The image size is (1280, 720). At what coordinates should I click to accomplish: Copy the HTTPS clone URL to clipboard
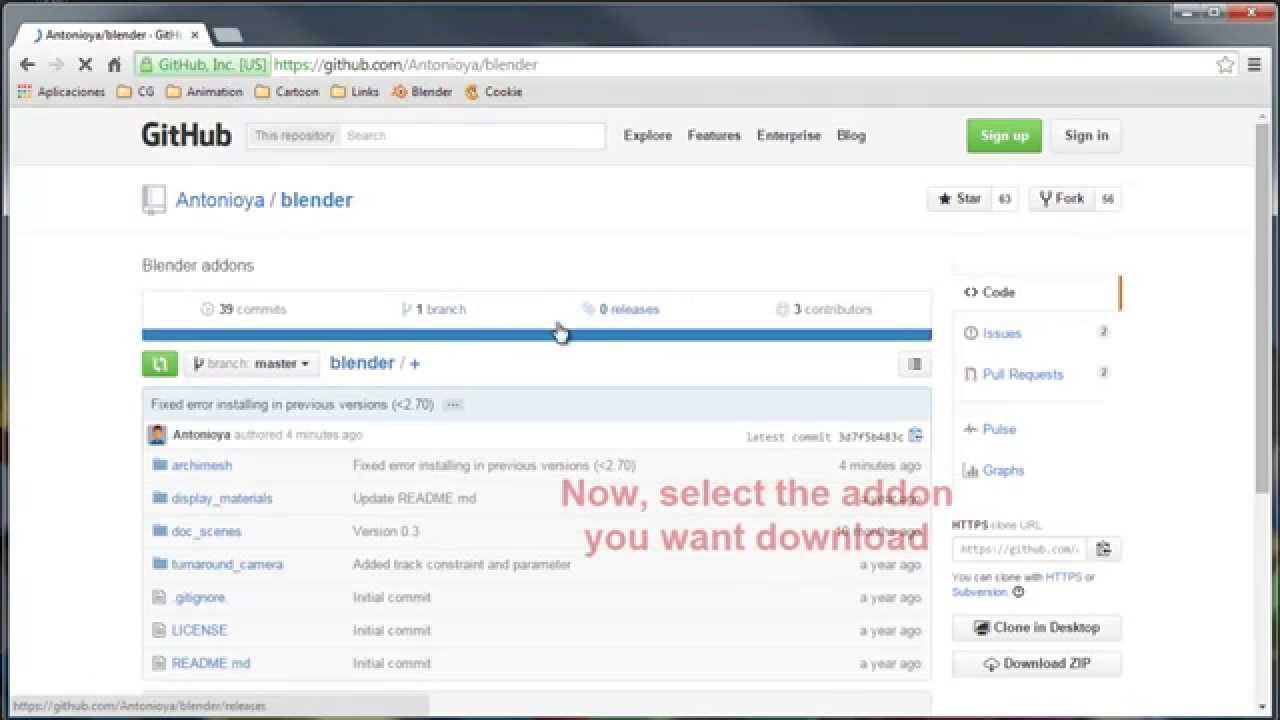1104,549
